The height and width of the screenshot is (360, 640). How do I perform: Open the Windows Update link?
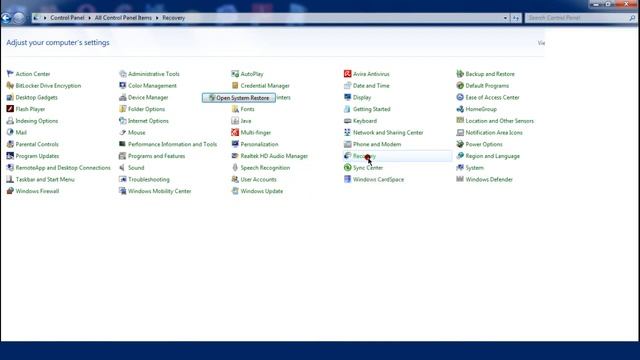click(x=262, y=191)
